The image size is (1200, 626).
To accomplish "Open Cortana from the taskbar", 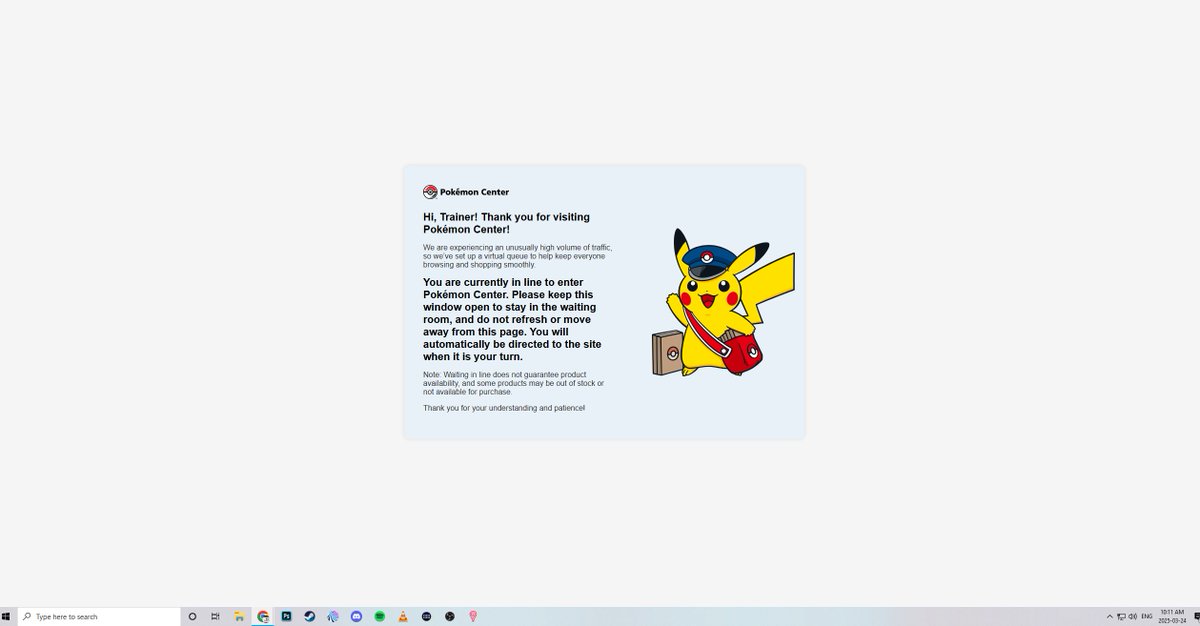I will [x=191, y=616].
